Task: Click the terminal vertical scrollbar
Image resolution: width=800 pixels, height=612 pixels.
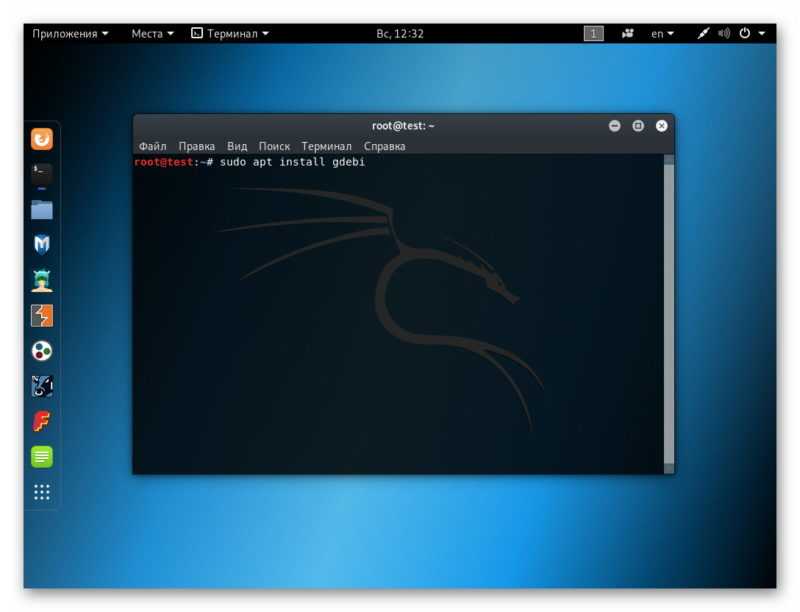Action: pyautogui.click(x=669, y=314)
